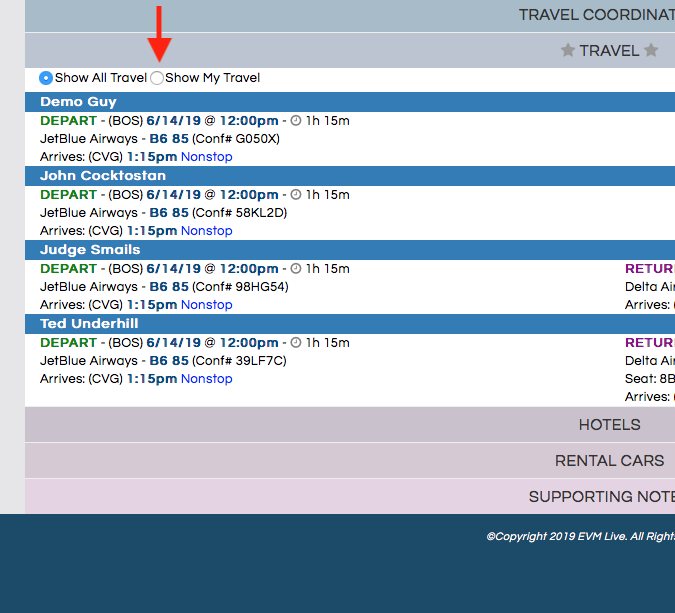Click the clock icon in John Cocktostan's flight
The width and height of the screenshot is (675, 613).
point(296,195)
